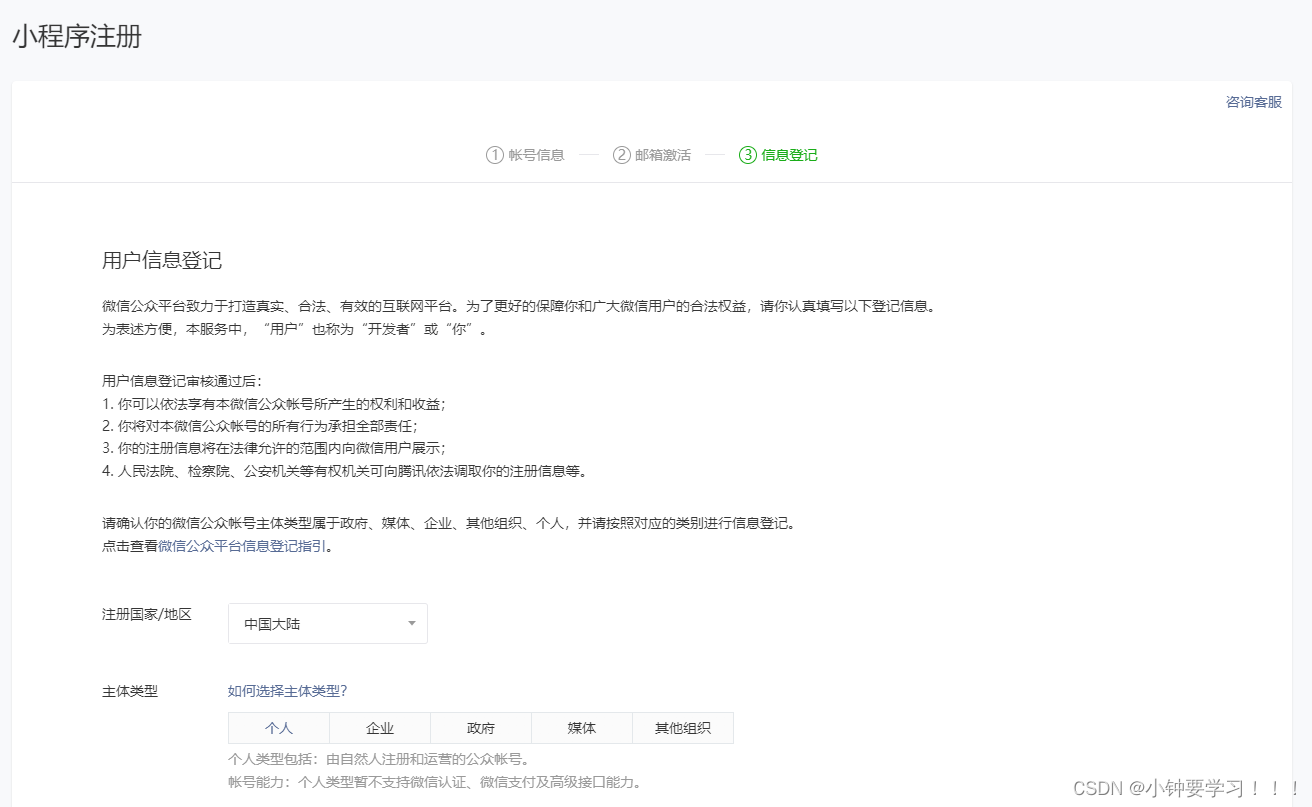Click the green 信息登记 step label
Screen dimensions: 1312x807
(x=789, y=155)
